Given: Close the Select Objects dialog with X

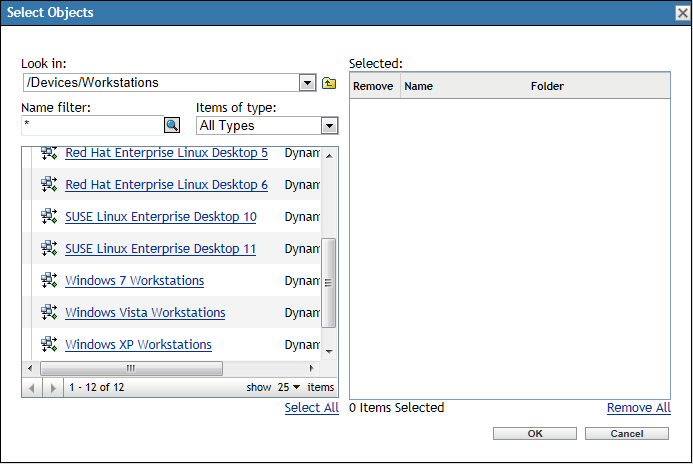Looking at the screenshot, I should (x=683, y=13).
